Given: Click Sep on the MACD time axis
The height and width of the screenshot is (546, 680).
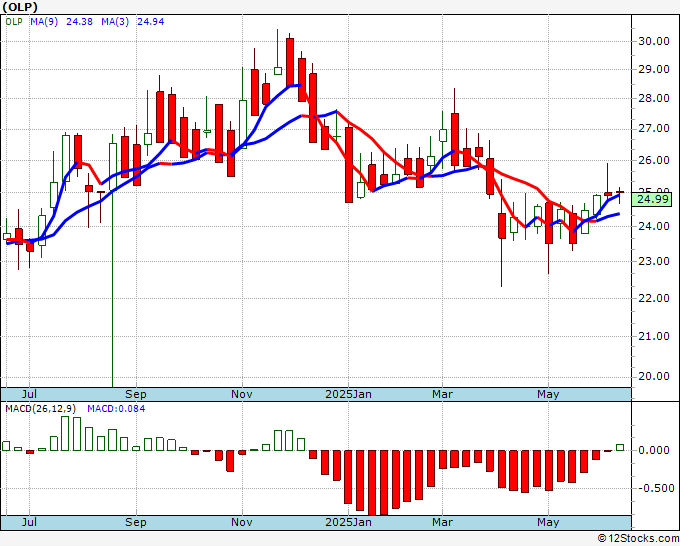Looking at the screenshot, I should [x=136, y=522].
